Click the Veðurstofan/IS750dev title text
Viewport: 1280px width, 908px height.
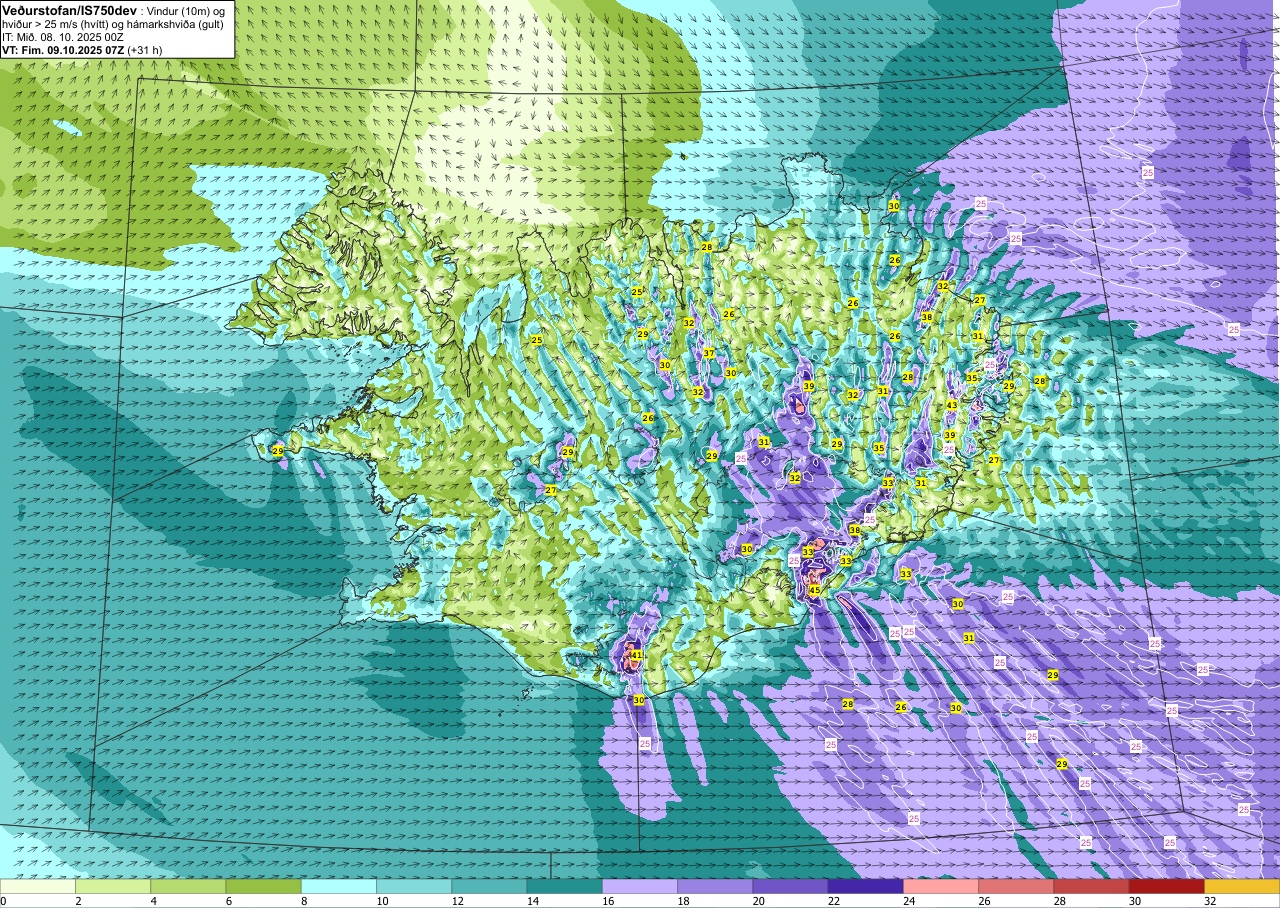pyautogui.click(x=70, y=9)
